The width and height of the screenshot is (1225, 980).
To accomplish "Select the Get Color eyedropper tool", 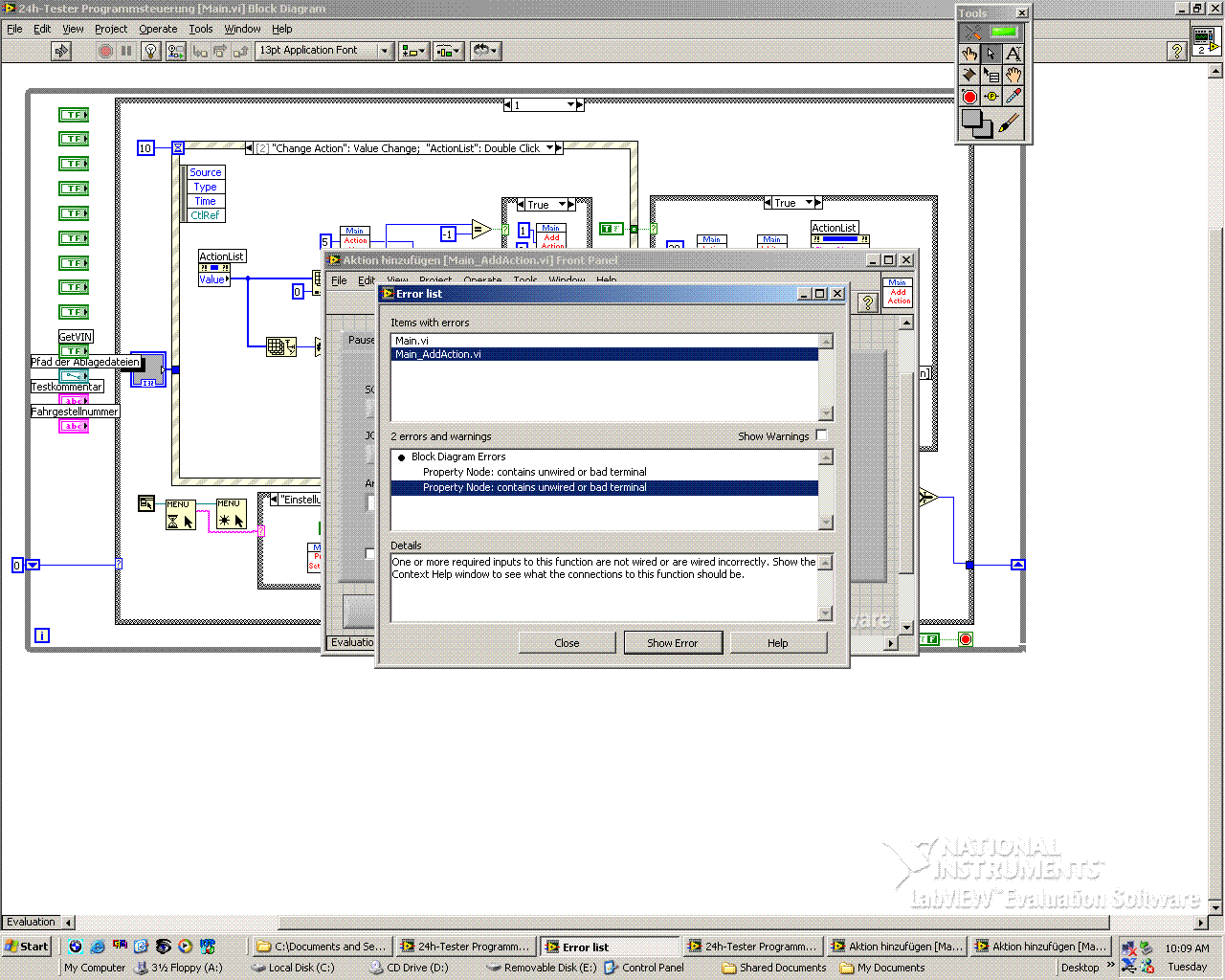I will (x=1013, y=96).
